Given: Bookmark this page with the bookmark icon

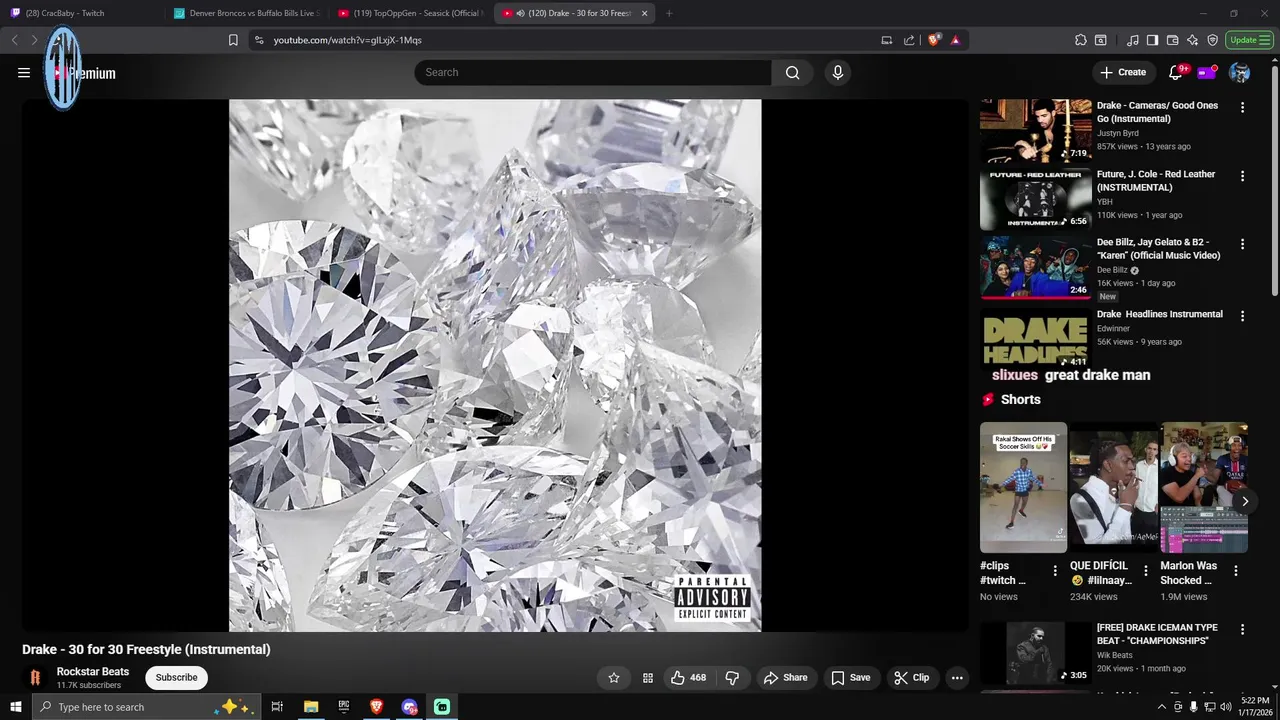Looking at the screenshot, I should (233, 40).
